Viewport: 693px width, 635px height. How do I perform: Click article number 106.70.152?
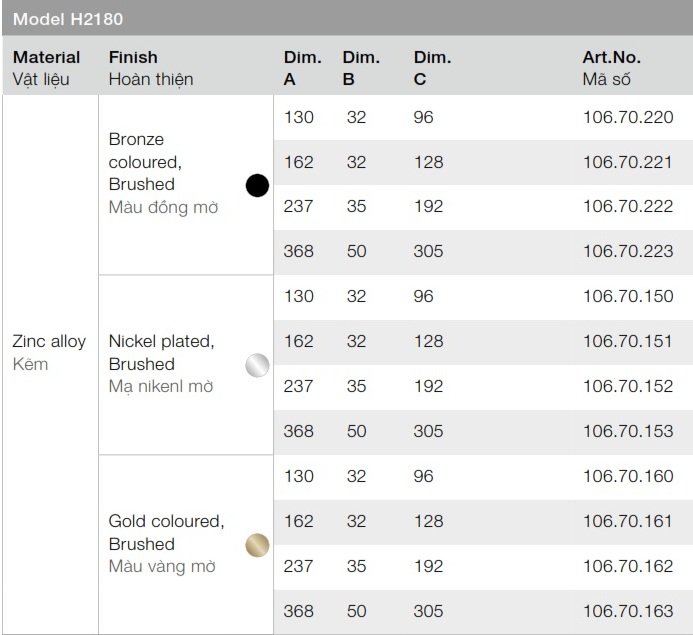[628, 386]
